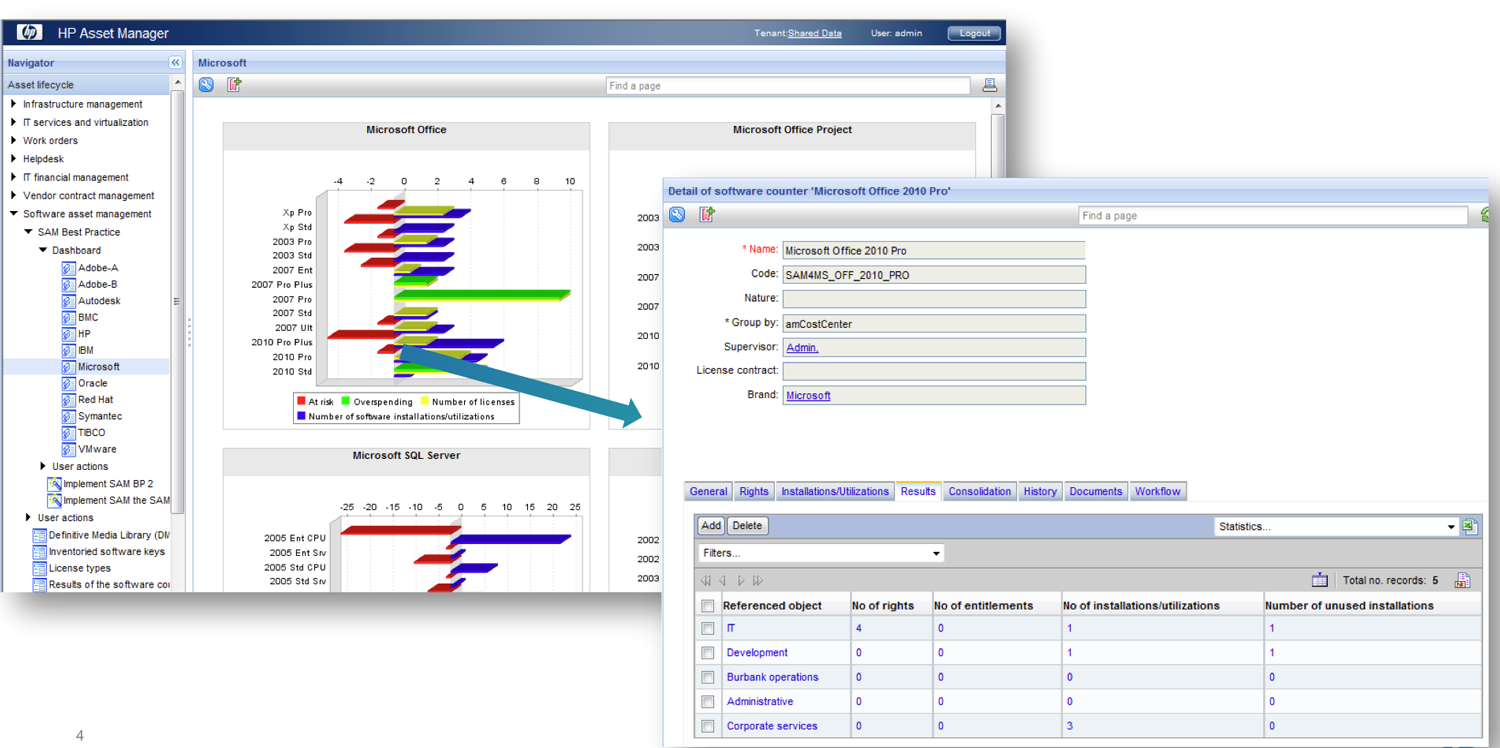Open the Adobe-B dashboard icon
This screenshot has height=748, width=1500.
coord(68,285)
